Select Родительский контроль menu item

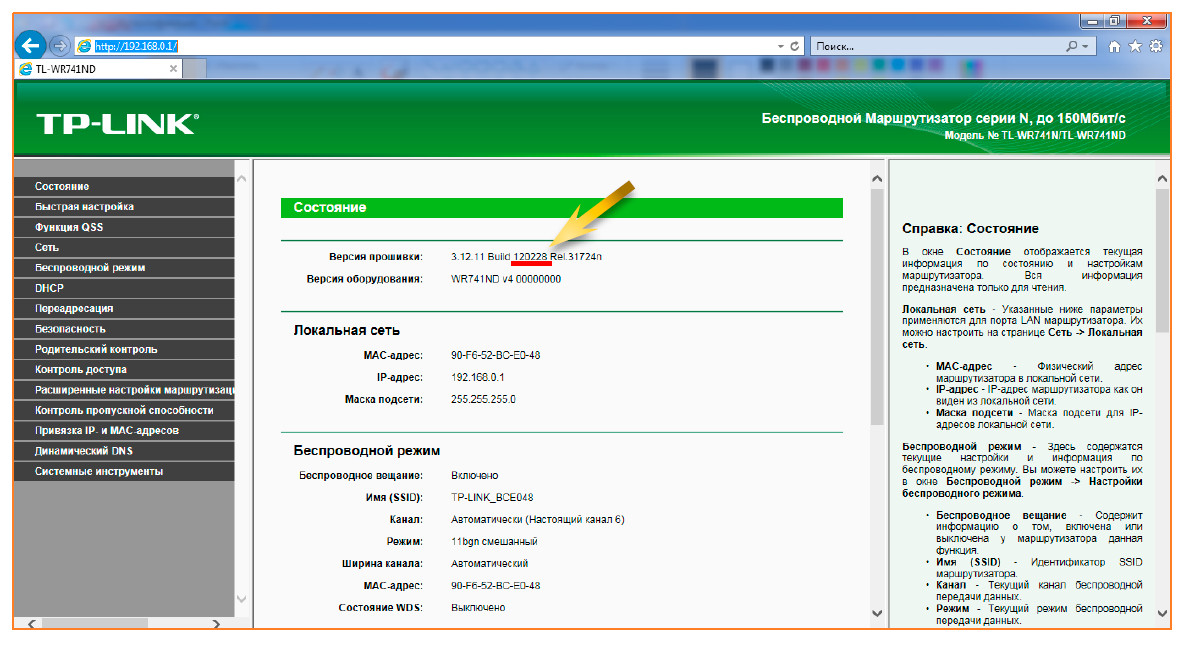96,349
